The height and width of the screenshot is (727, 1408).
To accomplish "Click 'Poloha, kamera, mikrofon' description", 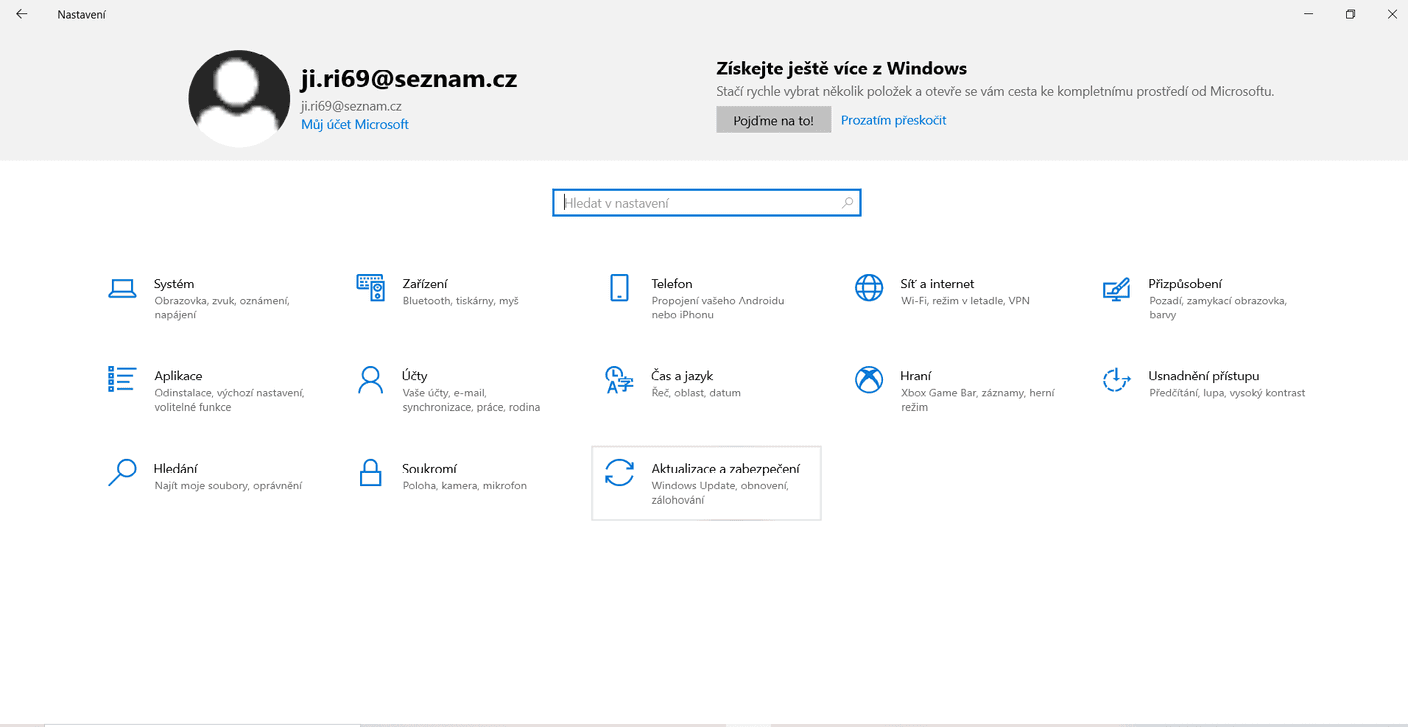I will tap(465, 485).
